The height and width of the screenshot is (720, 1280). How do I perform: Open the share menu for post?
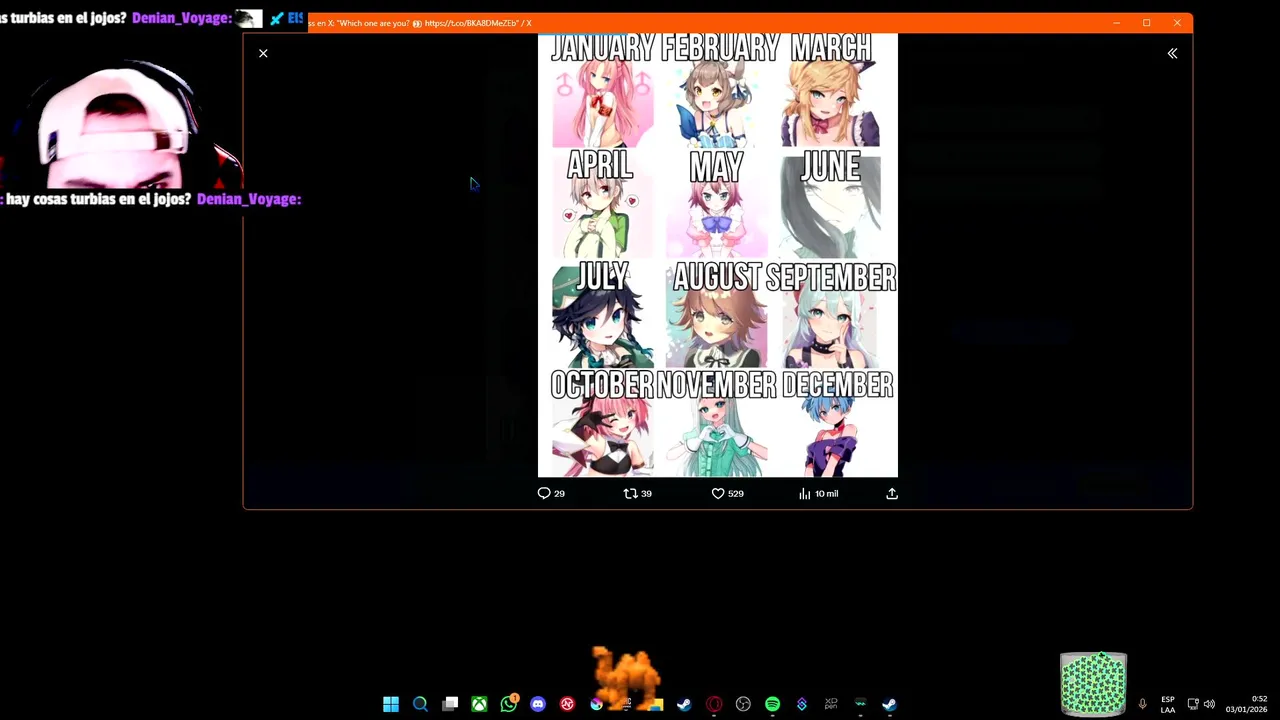click(892, 493)
